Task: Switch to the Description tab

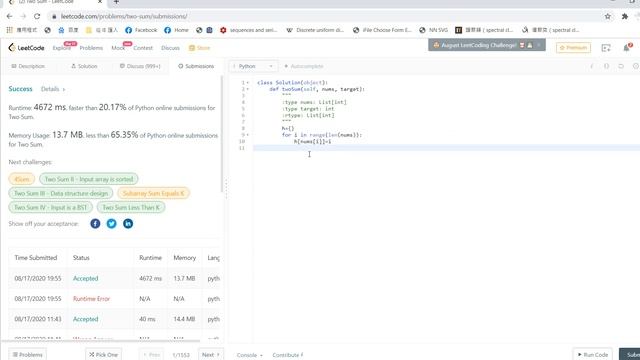Action: 28,66
